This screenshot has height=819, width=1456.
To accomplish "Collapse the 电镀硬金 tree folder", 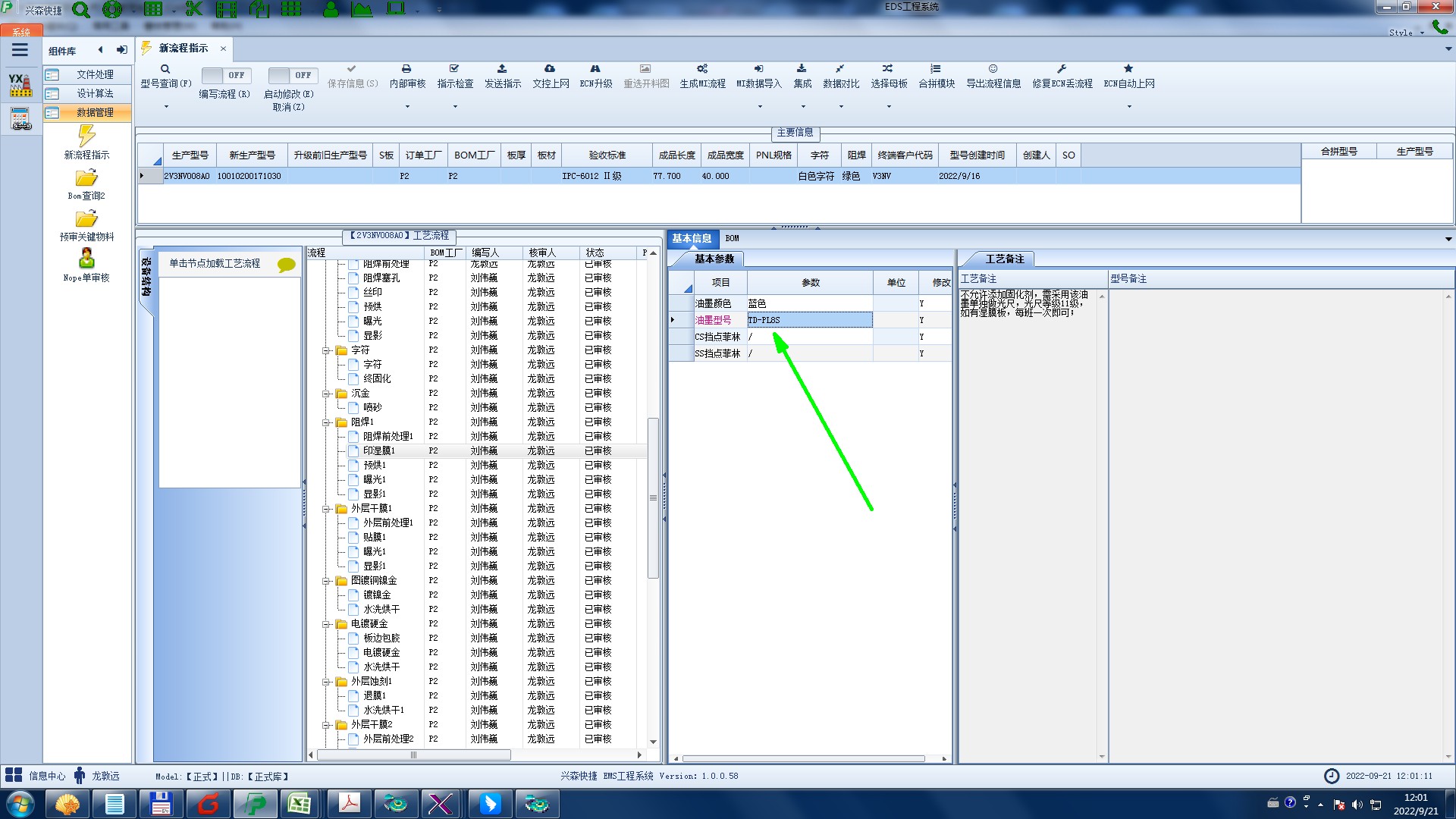I will tap(326, 624).
